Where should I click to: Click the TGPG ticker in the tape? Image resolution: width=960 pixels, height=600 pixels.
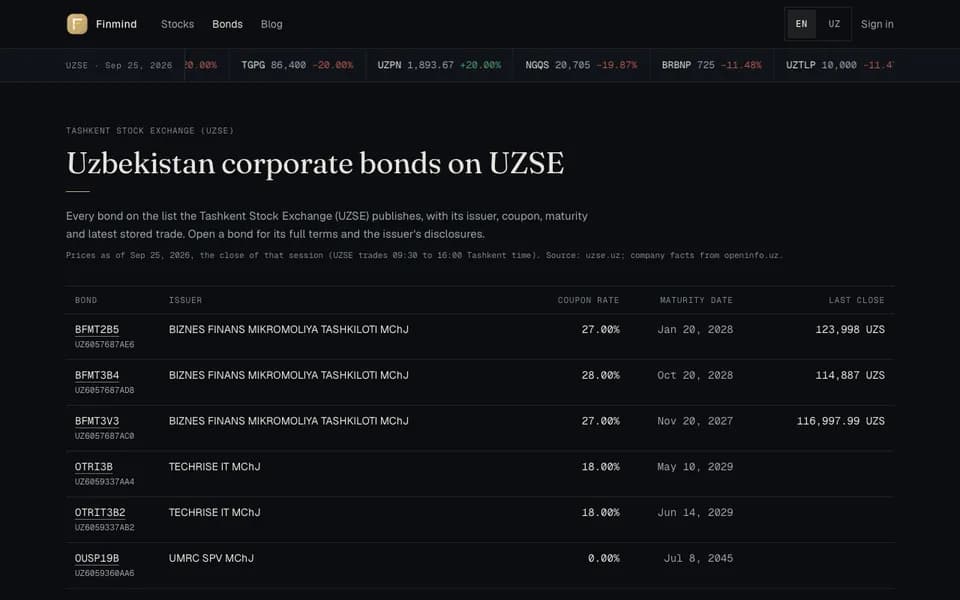[x=297, y=65]
